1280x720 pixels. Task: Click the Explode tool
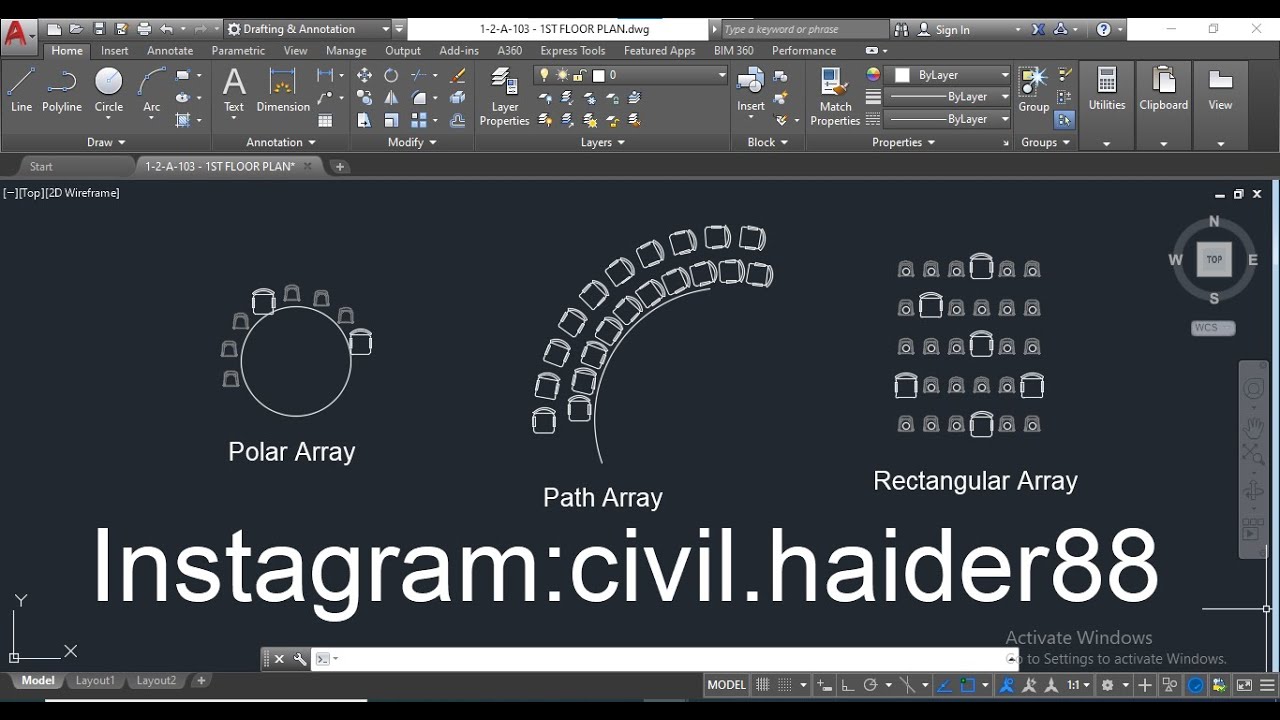458,98
